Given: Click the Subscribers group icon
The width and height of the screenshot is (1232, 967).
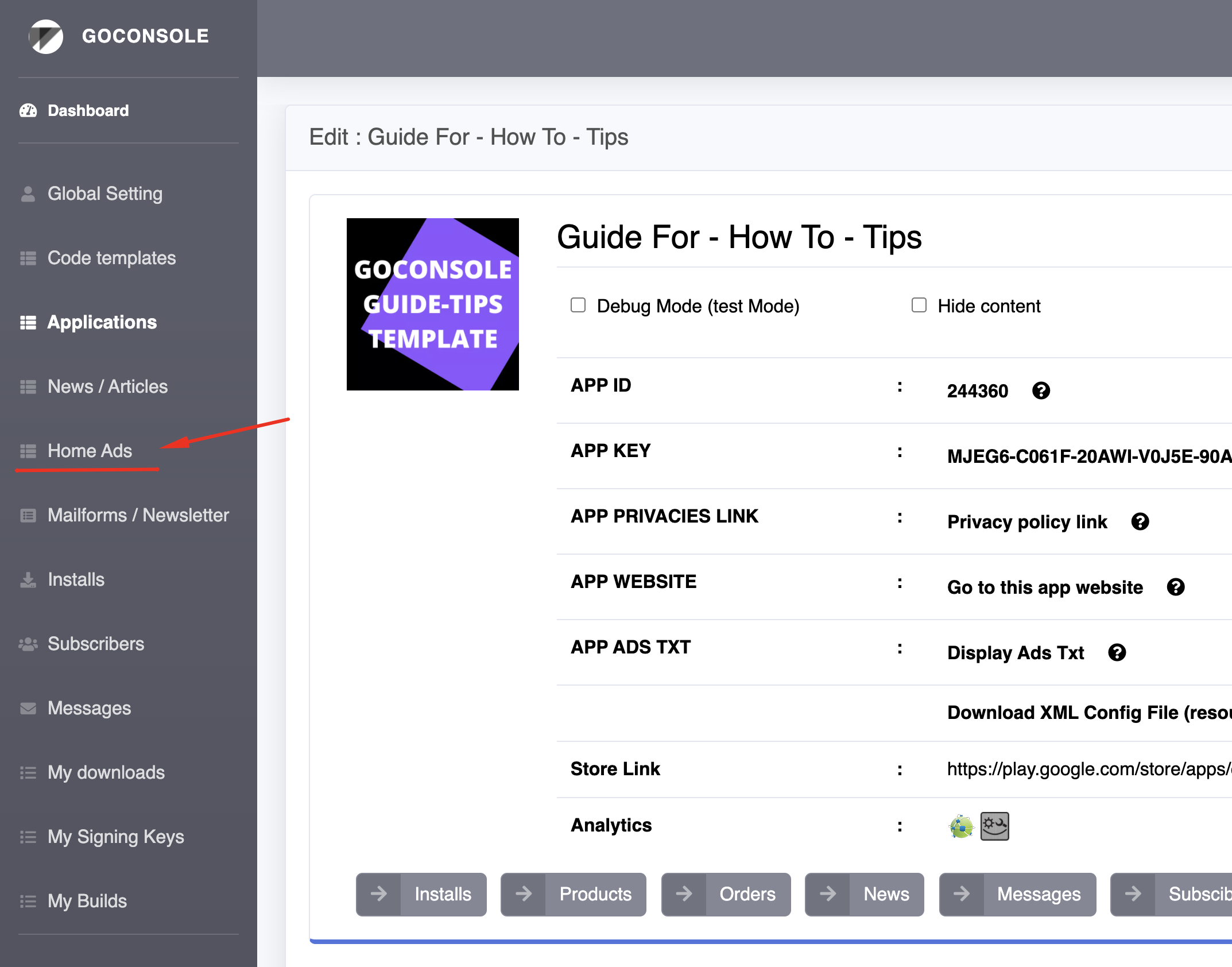Looking at the screenshot, I should 28,644.
